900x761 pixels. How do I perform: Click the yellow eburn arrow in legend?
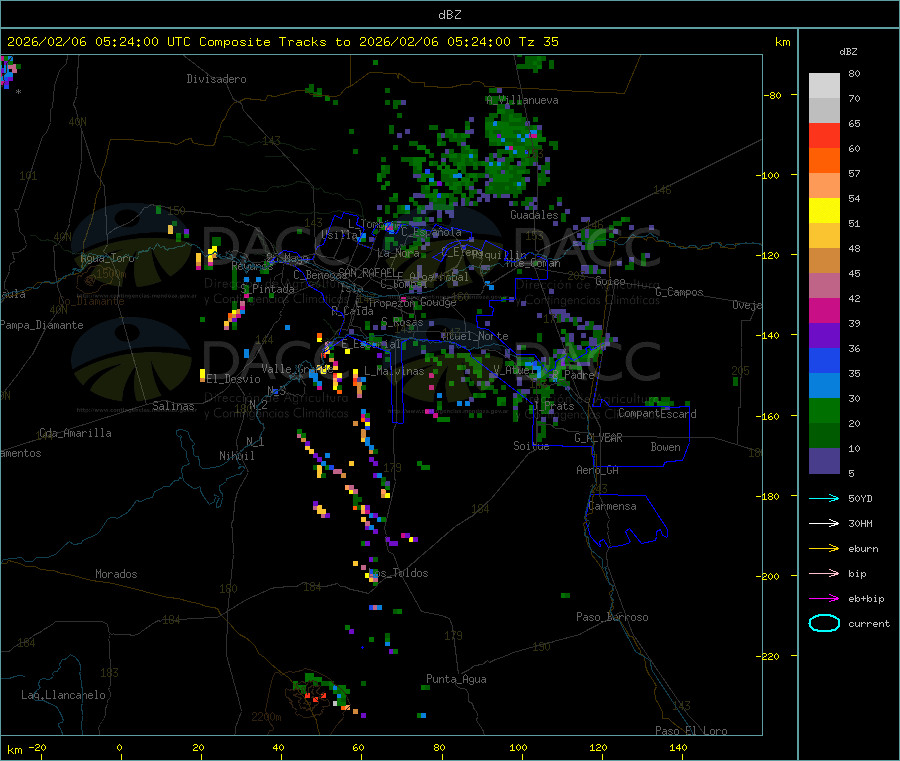[824, 549]
